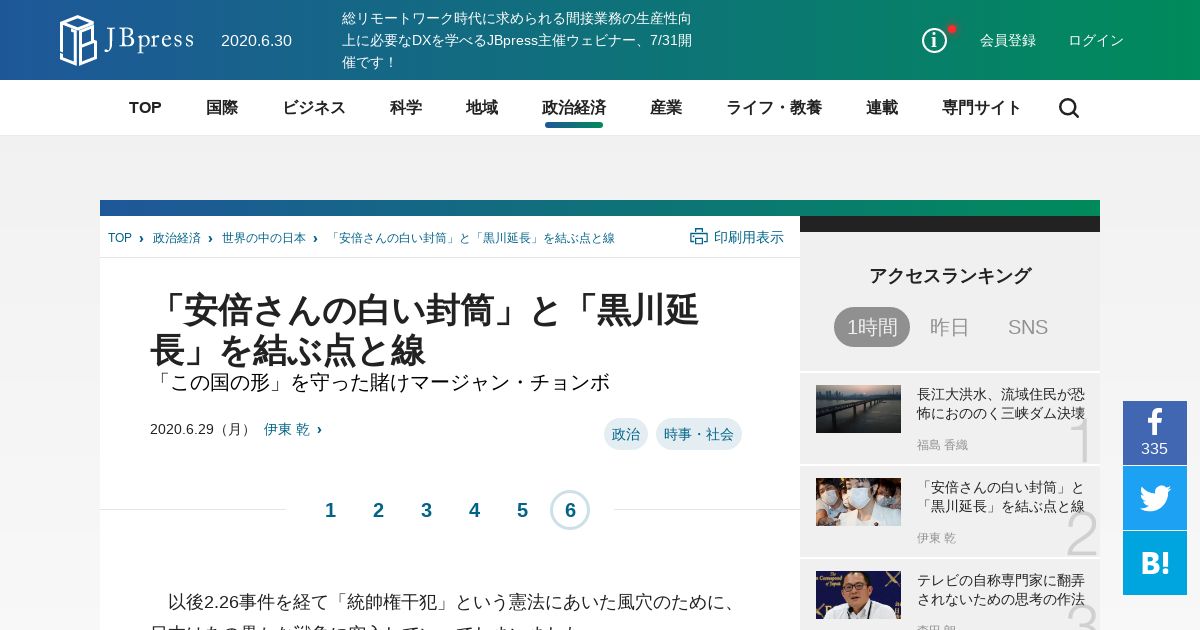Open 政治経済 navigation item
Image resolution: width=1200 pixels, height=630 pixels.
pos(574,108)
